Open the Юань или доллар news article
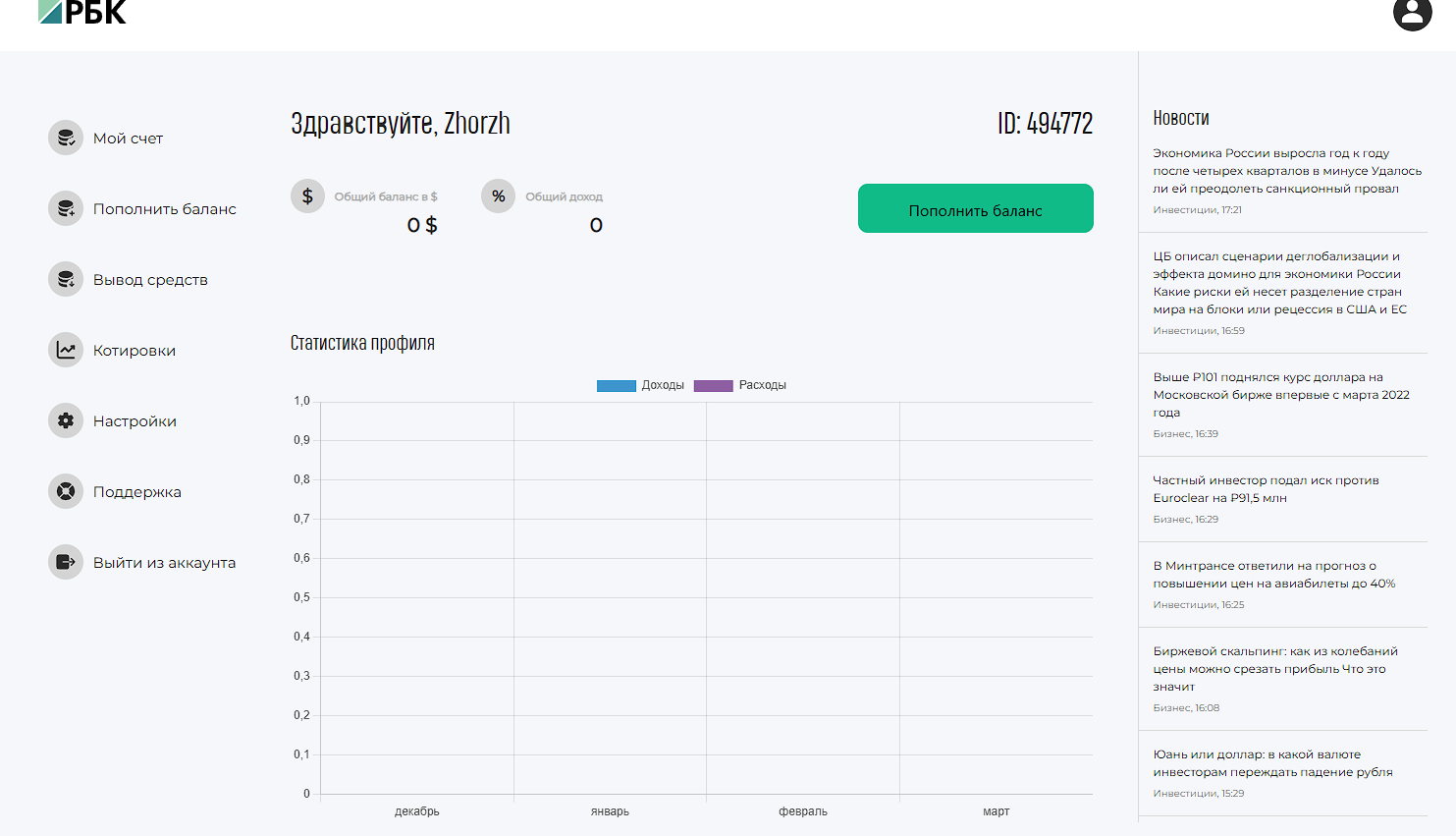The width and height of the screenshot is (1456, 836). [x=1272, y=763]
